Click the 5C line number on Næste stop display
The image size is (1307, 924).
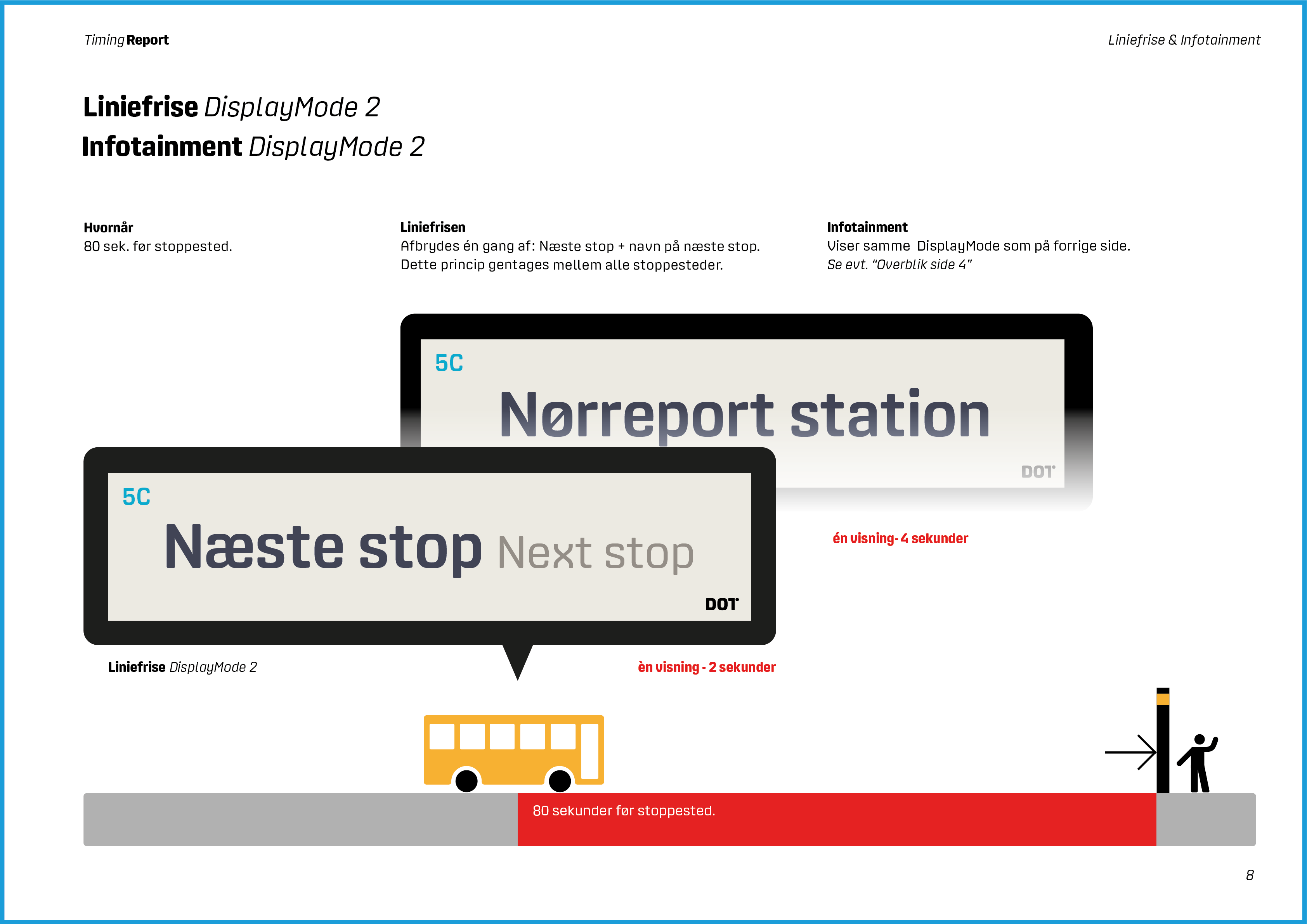pyautogui.click(x=136, y=497)
